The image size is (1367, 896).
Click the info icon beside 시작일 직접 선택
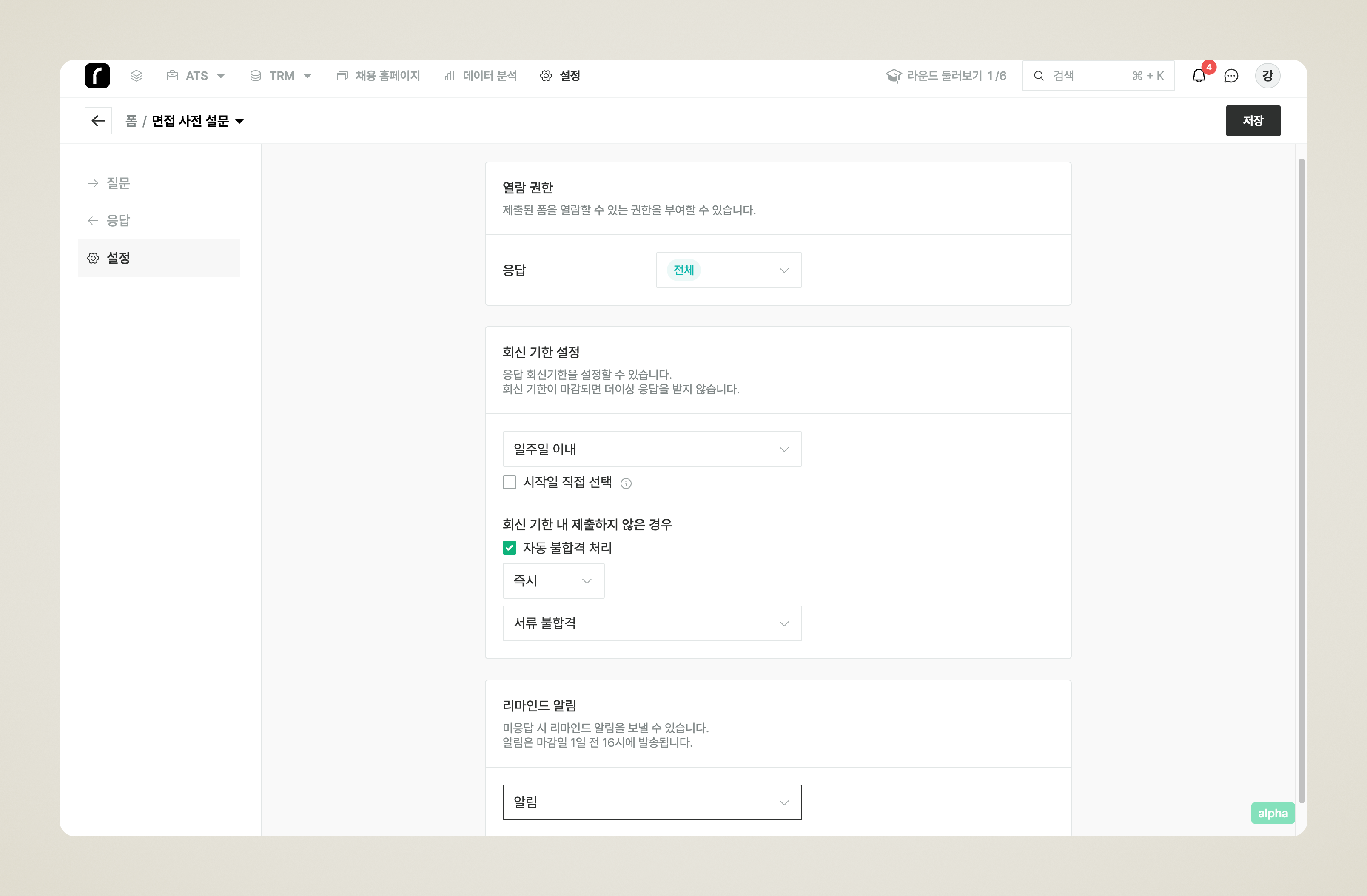click(x=626, y=484)
